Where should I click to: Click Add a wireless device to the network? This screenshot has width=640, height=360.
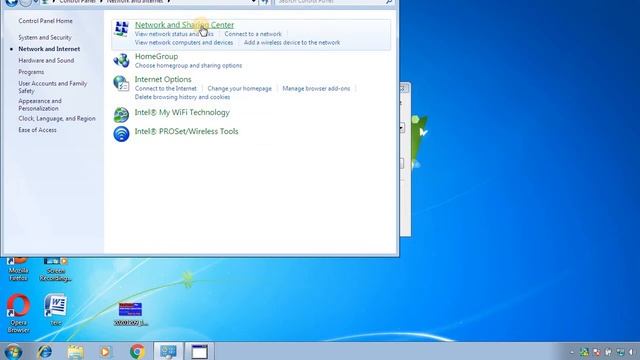pyautogui.click(x=292, y=42)
